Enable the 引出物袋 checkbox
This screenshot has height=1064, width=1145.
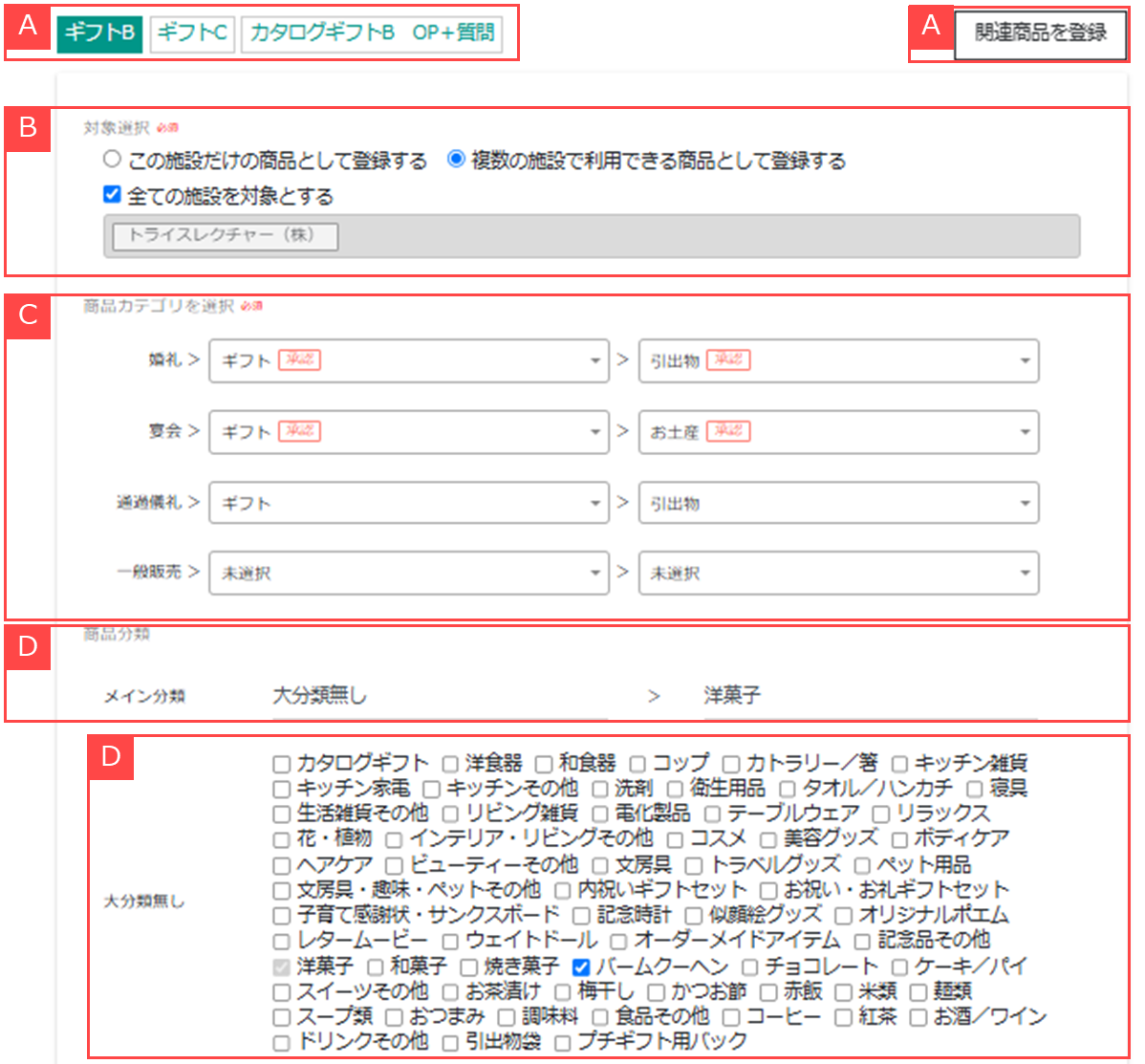pos(450,1042)
